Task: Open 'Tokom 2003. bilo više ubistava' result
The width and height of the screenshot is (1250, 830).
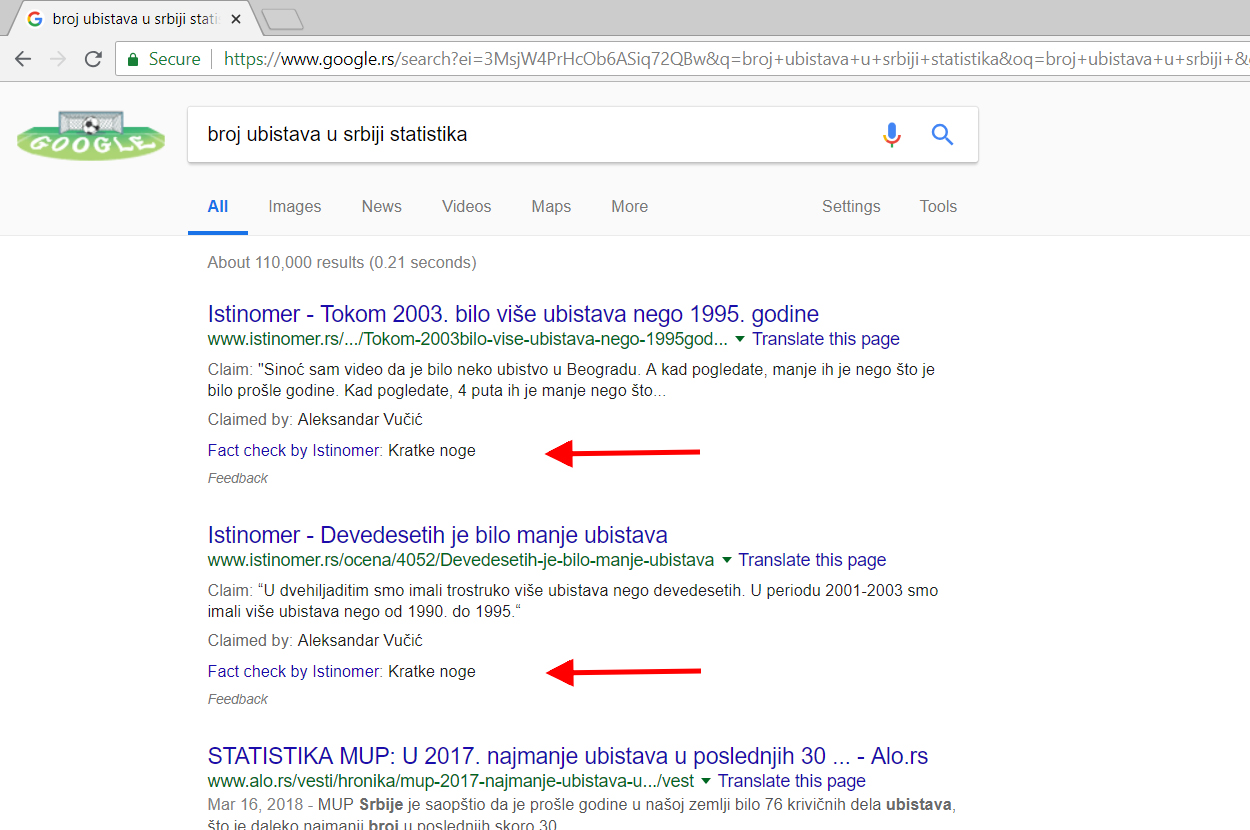Action: 513,313
